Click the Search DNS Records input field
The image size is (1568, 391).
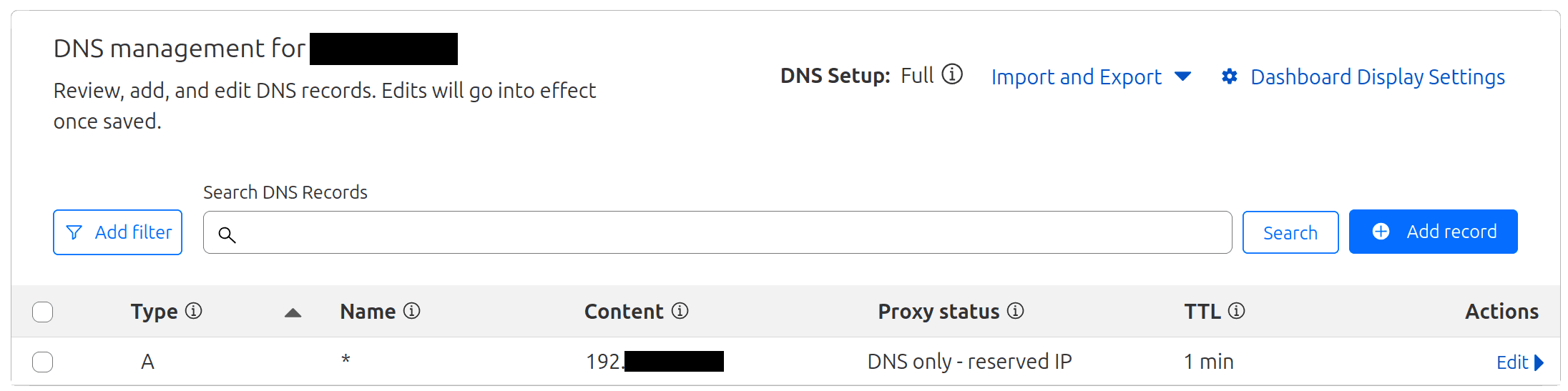pos(717,232)
